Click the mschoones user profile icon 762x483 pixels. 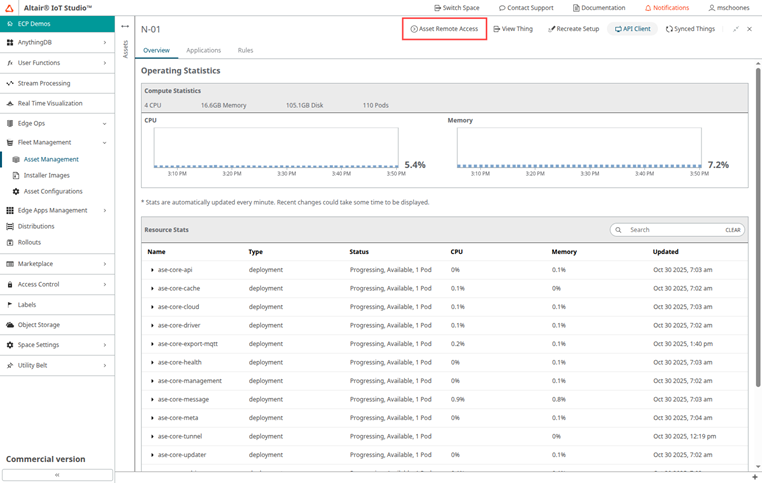pyautogui.click(x=712, y=8)
